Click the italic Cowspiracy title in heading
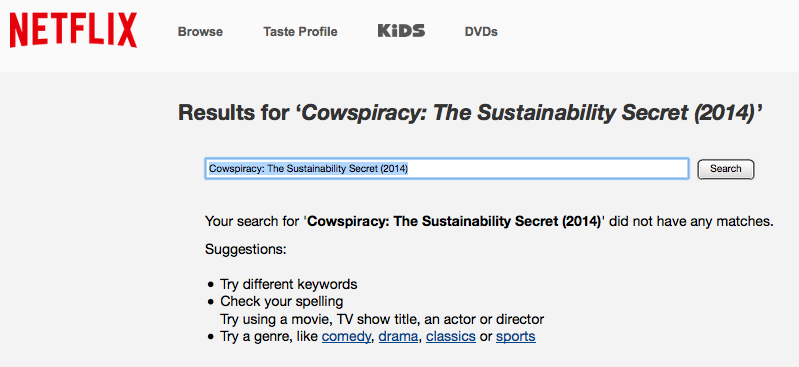 pos(528,113)
